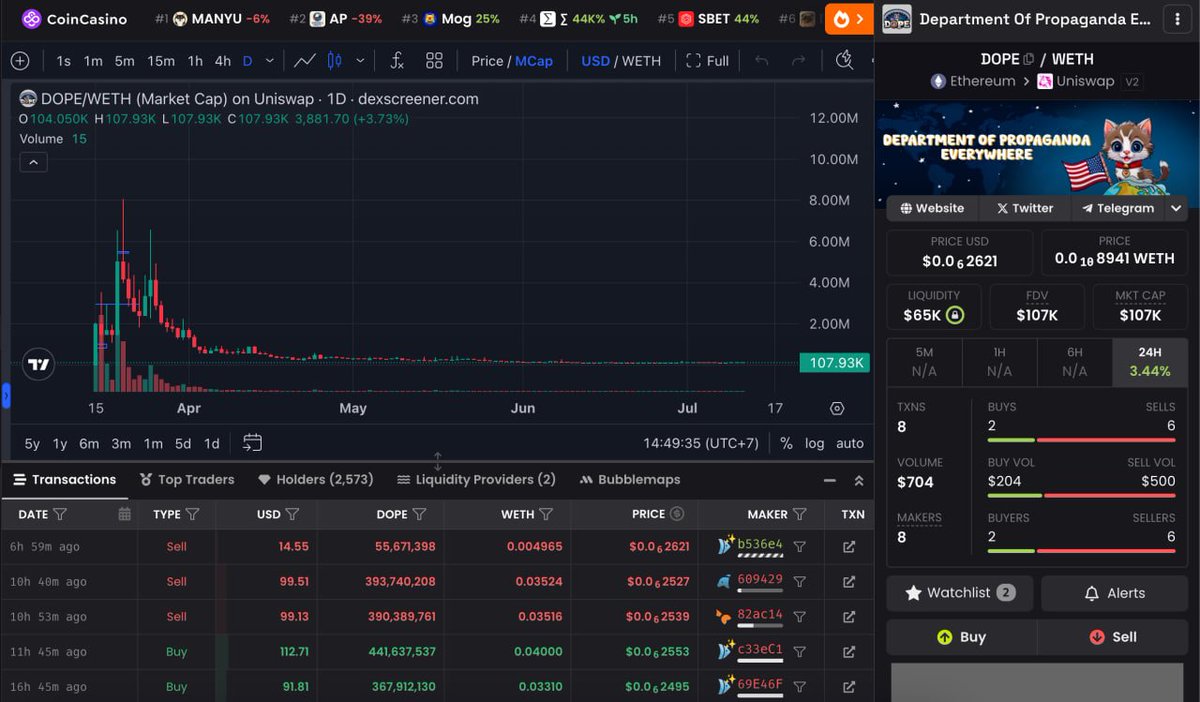Open the token Telegram link

click(1118, 208)
